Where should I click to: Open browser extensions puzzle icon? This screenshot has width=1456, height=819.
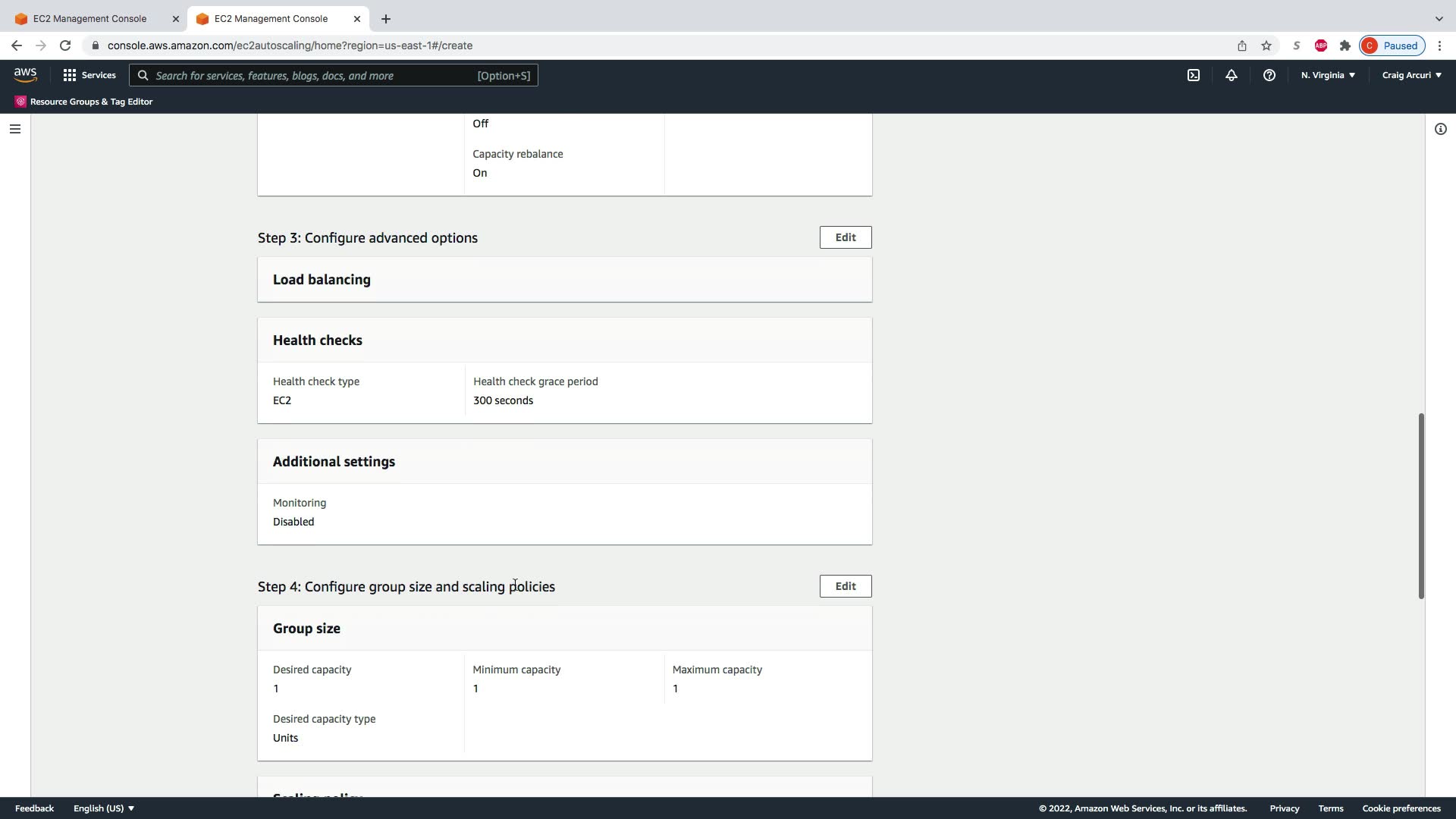click(1345, 45)
